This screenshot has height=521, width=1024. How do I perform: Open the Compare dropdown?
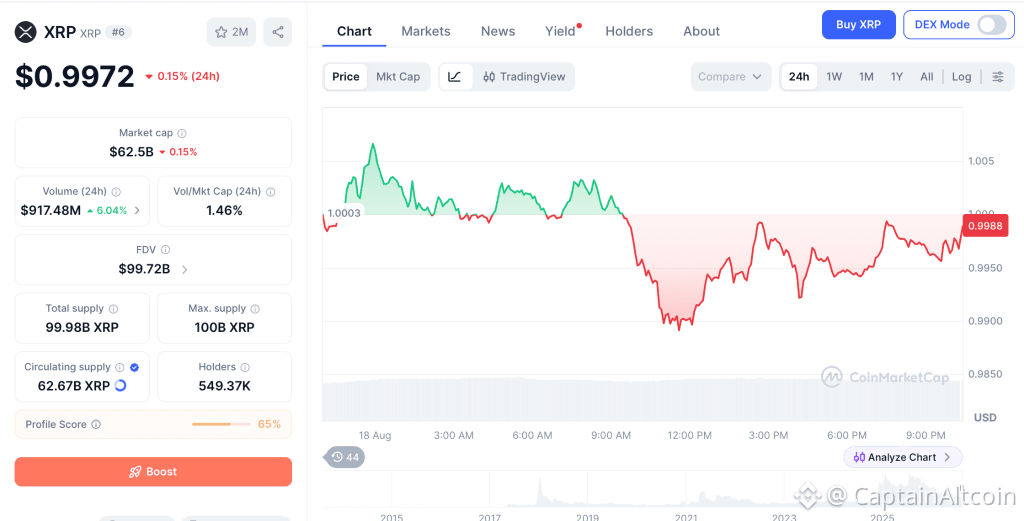pos(731,77)
